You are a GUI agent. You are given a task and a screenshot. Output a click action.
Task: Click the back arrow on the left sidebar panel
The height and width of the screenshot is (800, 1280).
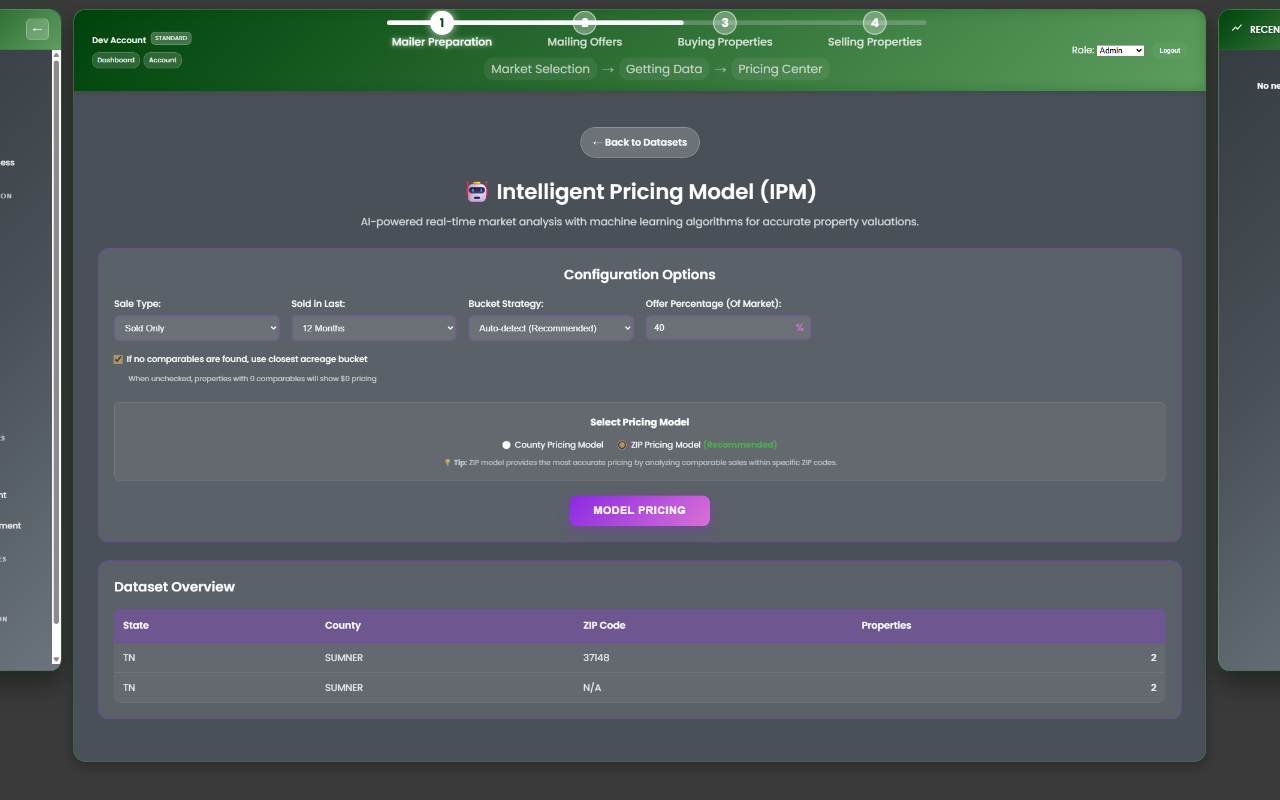tap(36, 29)
